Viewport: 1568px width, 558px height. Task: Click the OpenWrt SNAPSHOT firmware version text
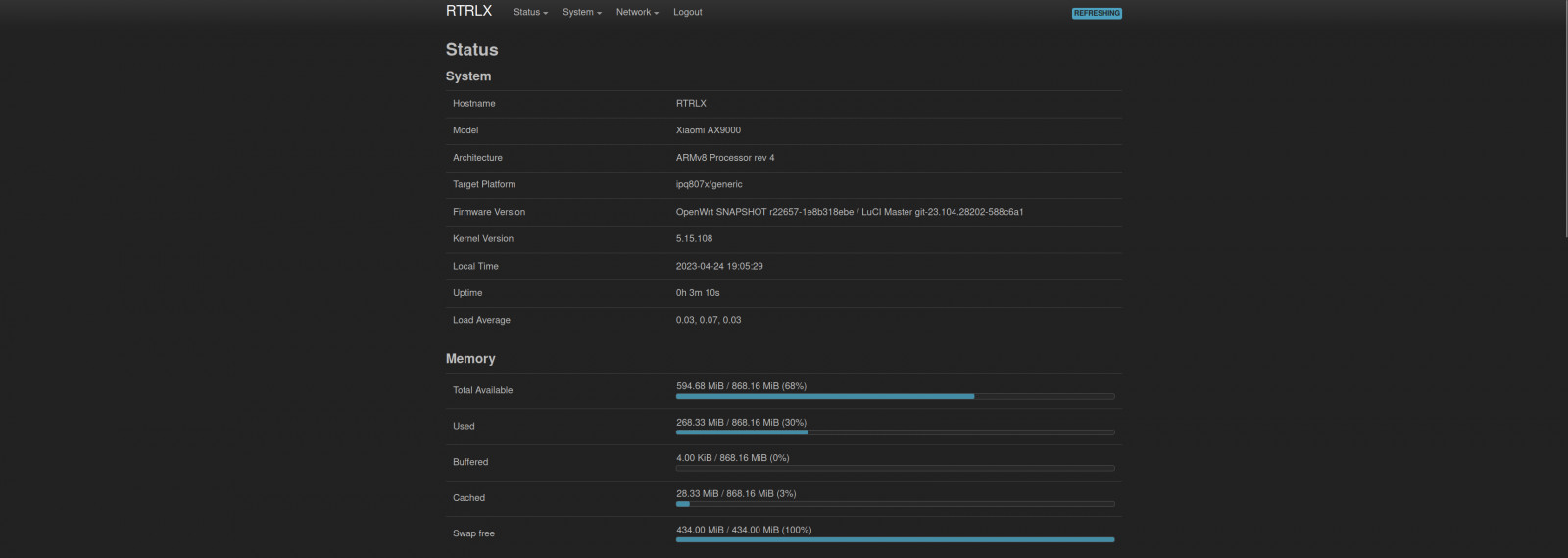pos(849,212)
